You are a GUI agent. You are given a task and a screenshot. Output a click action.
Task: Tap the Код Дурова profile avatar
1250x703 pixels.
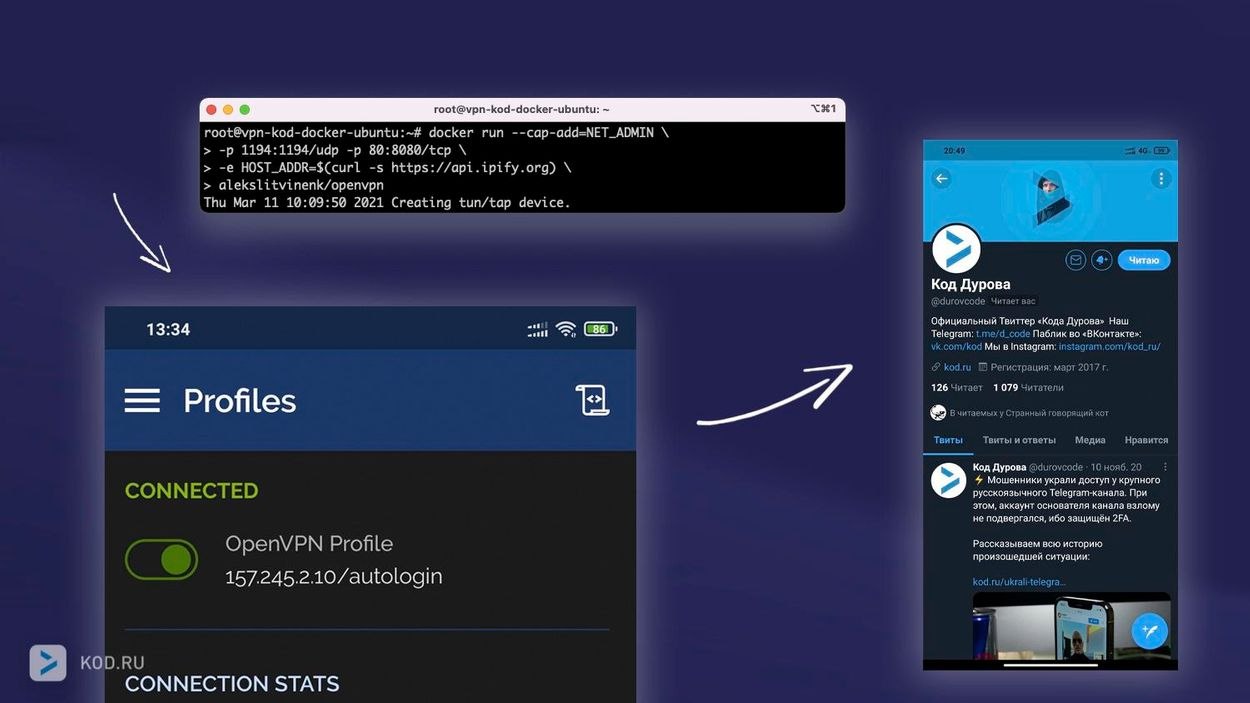[956, 249]
